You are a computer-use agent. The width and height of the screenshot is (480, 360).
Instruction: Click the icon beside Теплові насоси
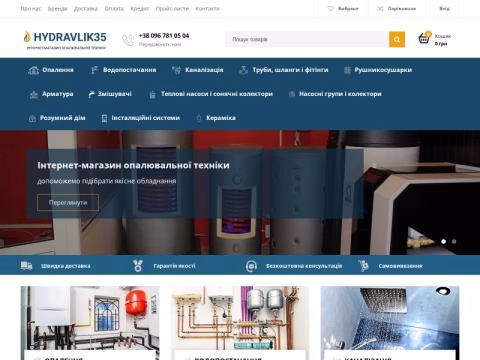tap(152, 94)
